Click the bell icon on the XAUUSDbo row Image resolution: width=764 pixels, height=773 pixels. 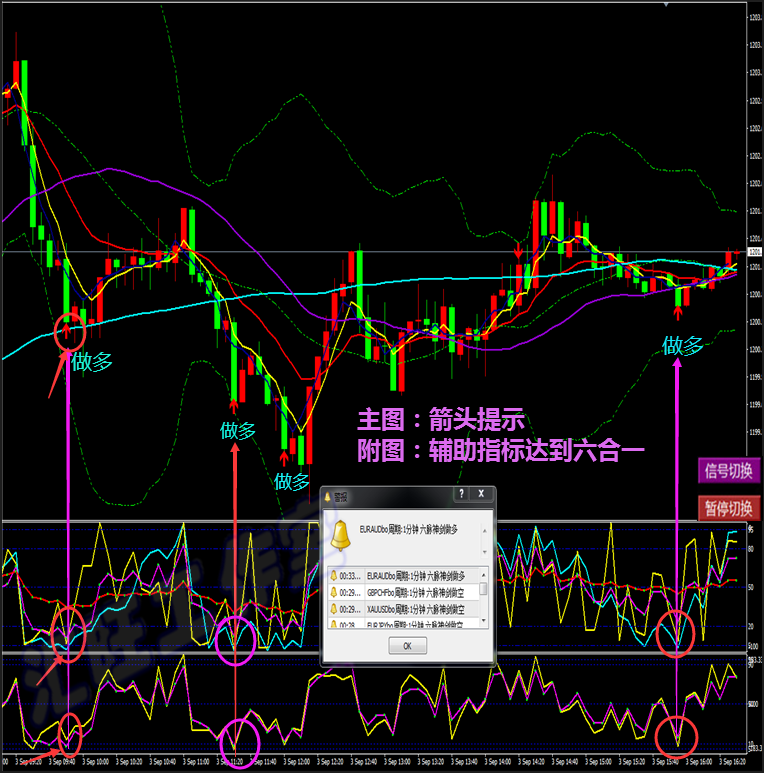[x=334, y=609]
